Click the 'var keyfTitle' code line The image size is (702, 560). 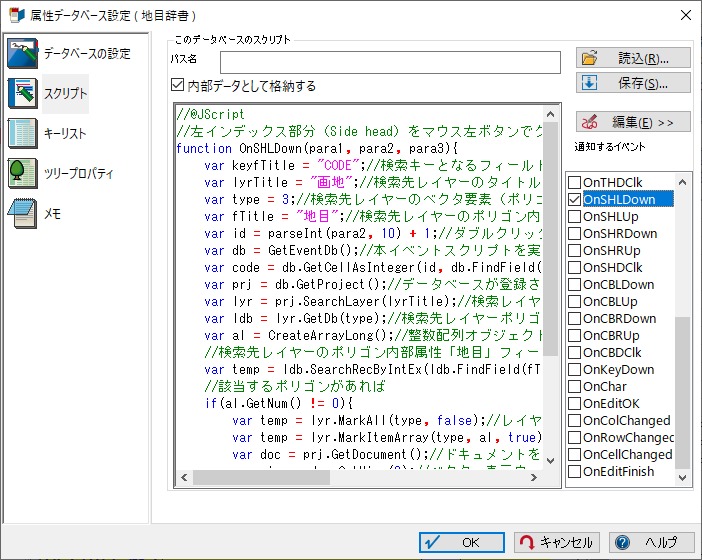pos(373,165)
